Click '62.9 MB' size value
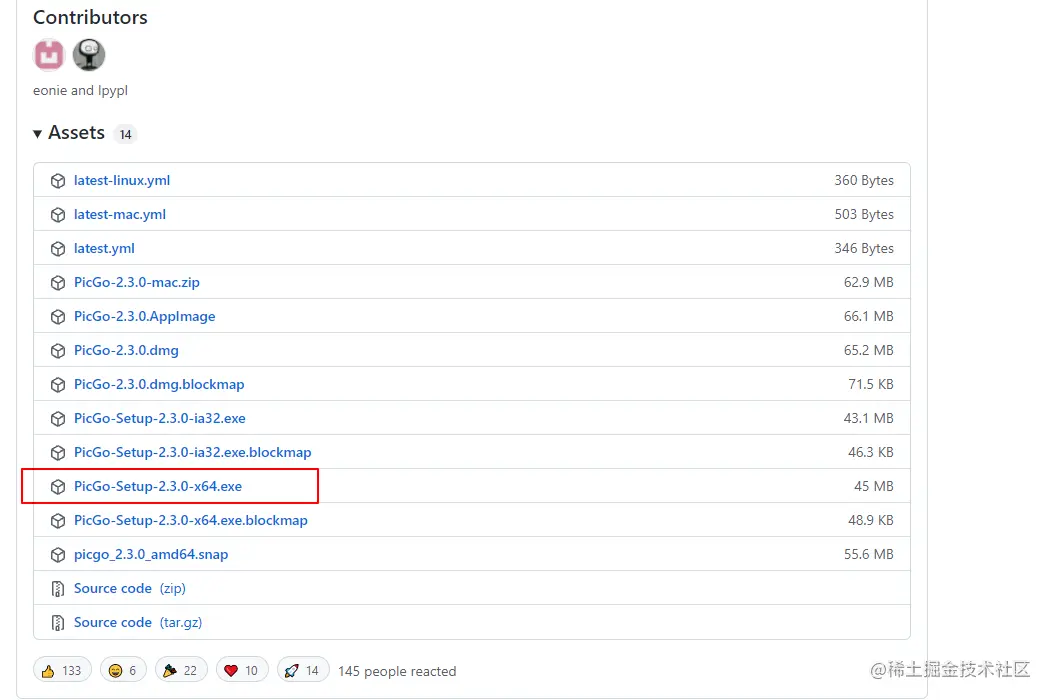The image size is (1051, 700). pyautogui.click(x=869, y=282)
